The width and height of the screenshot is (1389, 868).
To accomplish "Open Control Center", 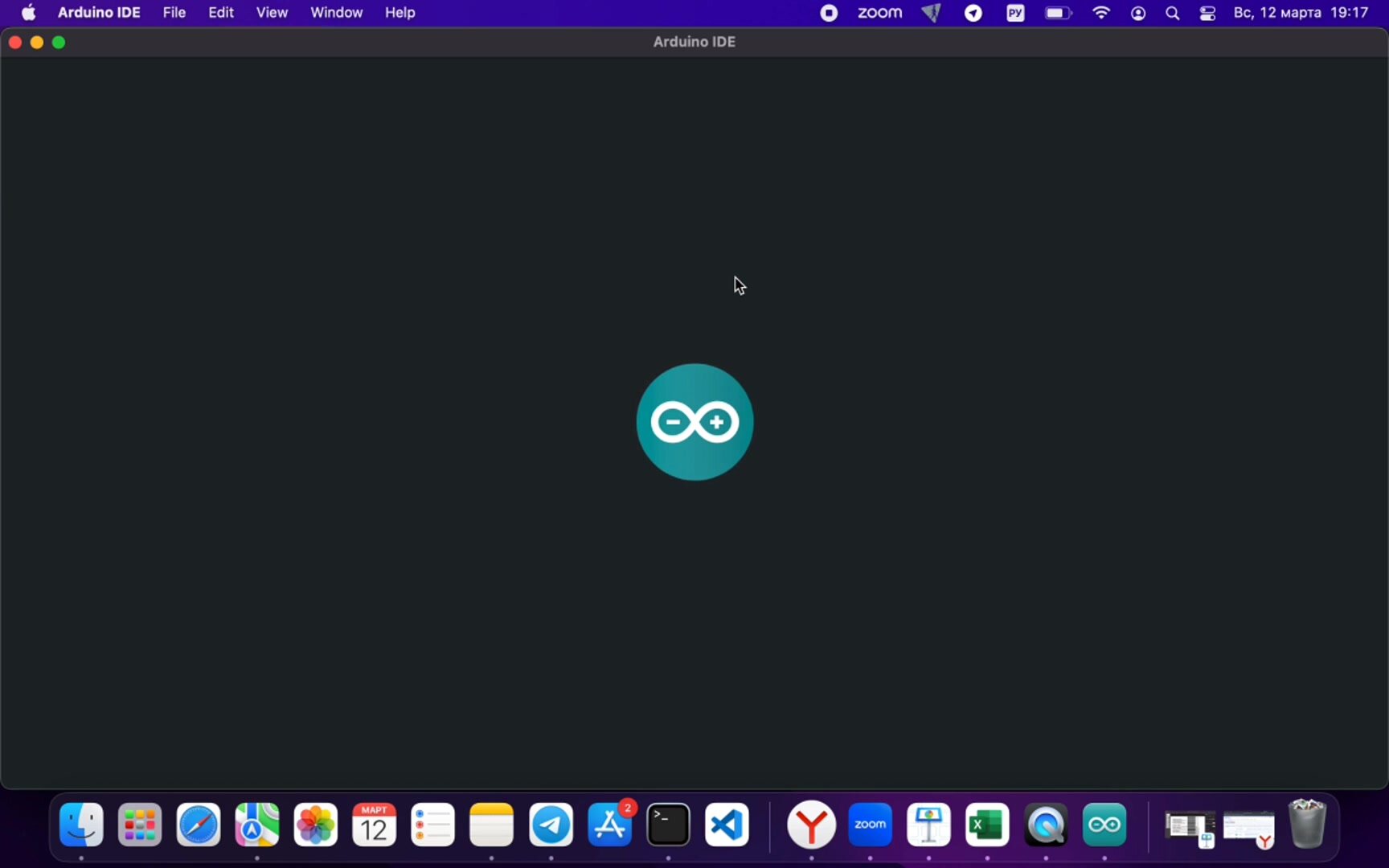I will point(1207,13).
